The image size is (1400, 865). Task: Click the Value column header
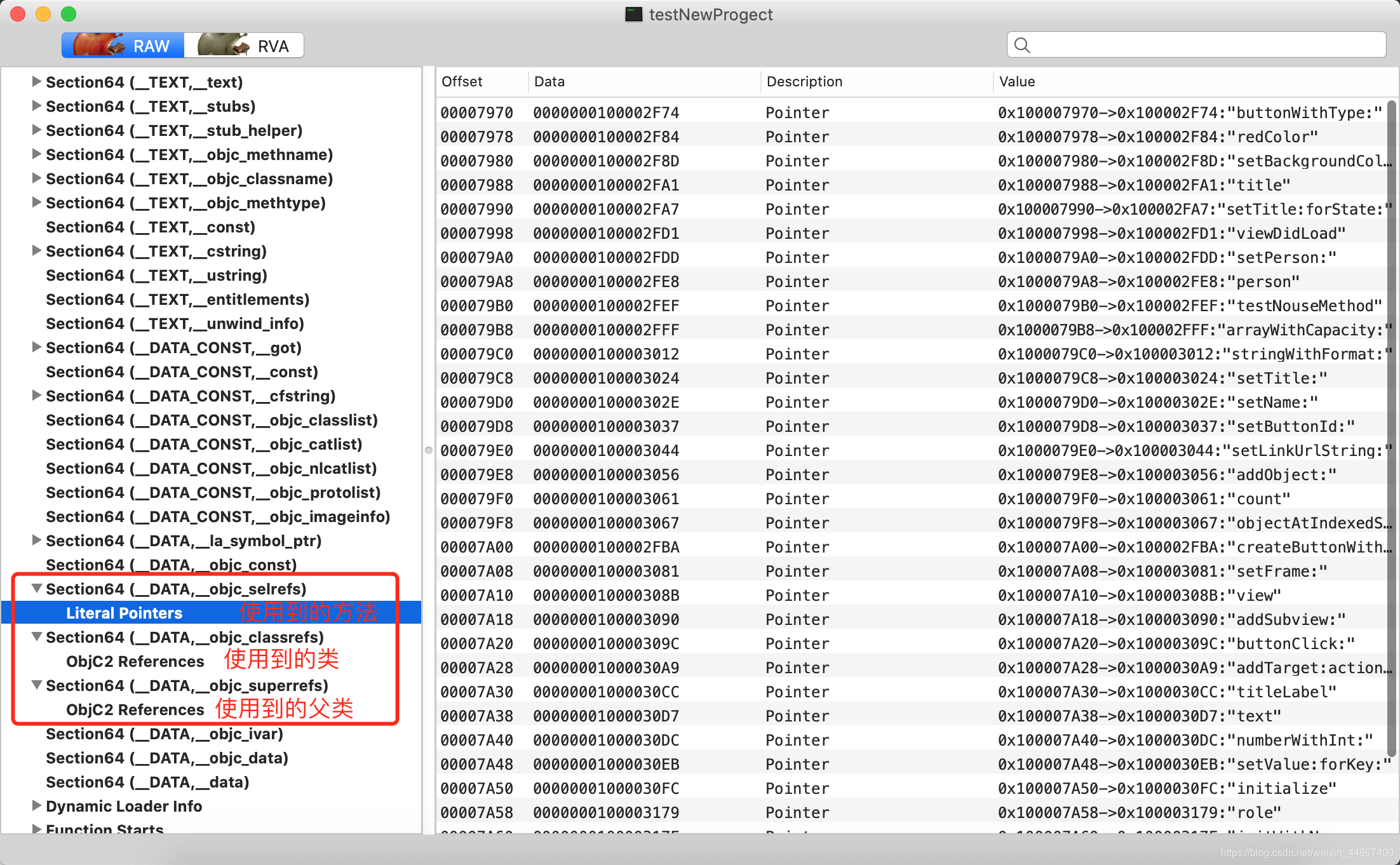pos(1016,81)
